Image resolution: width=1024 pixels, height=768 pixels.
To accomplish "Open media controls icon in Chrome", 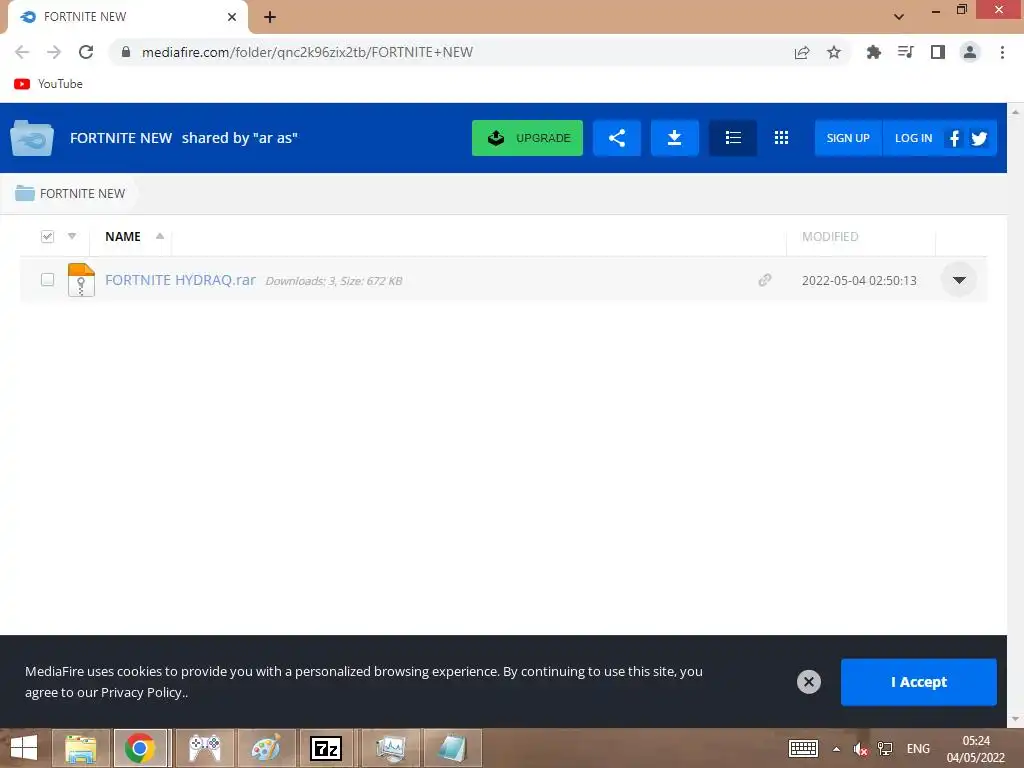I will point(906,52).
